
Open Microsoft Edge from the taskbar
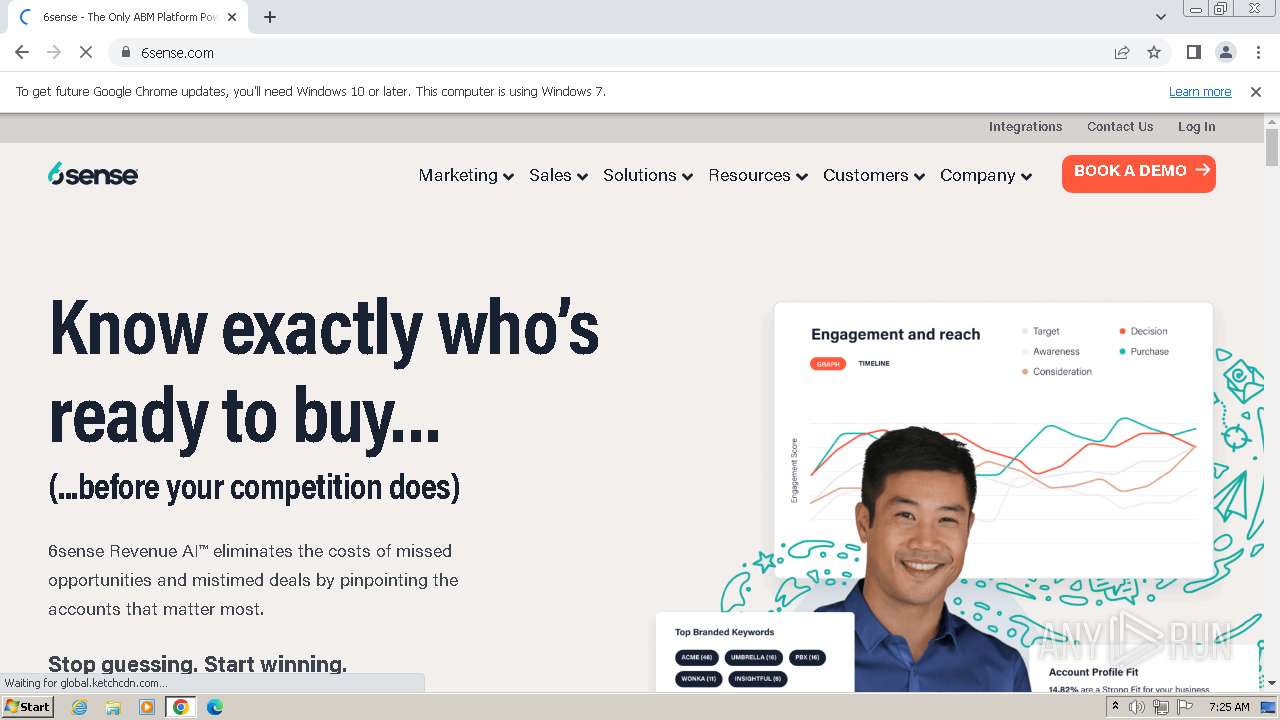(215, 707)
